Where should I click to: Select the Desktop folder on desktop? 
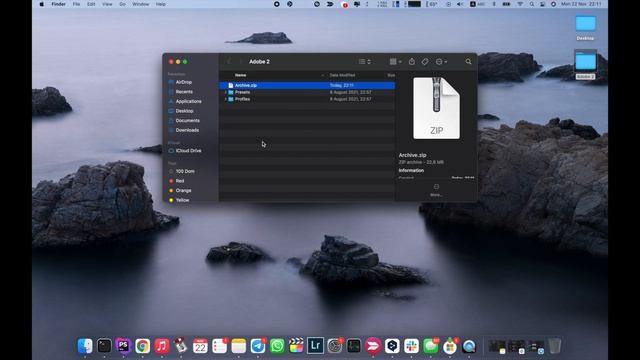585,28
